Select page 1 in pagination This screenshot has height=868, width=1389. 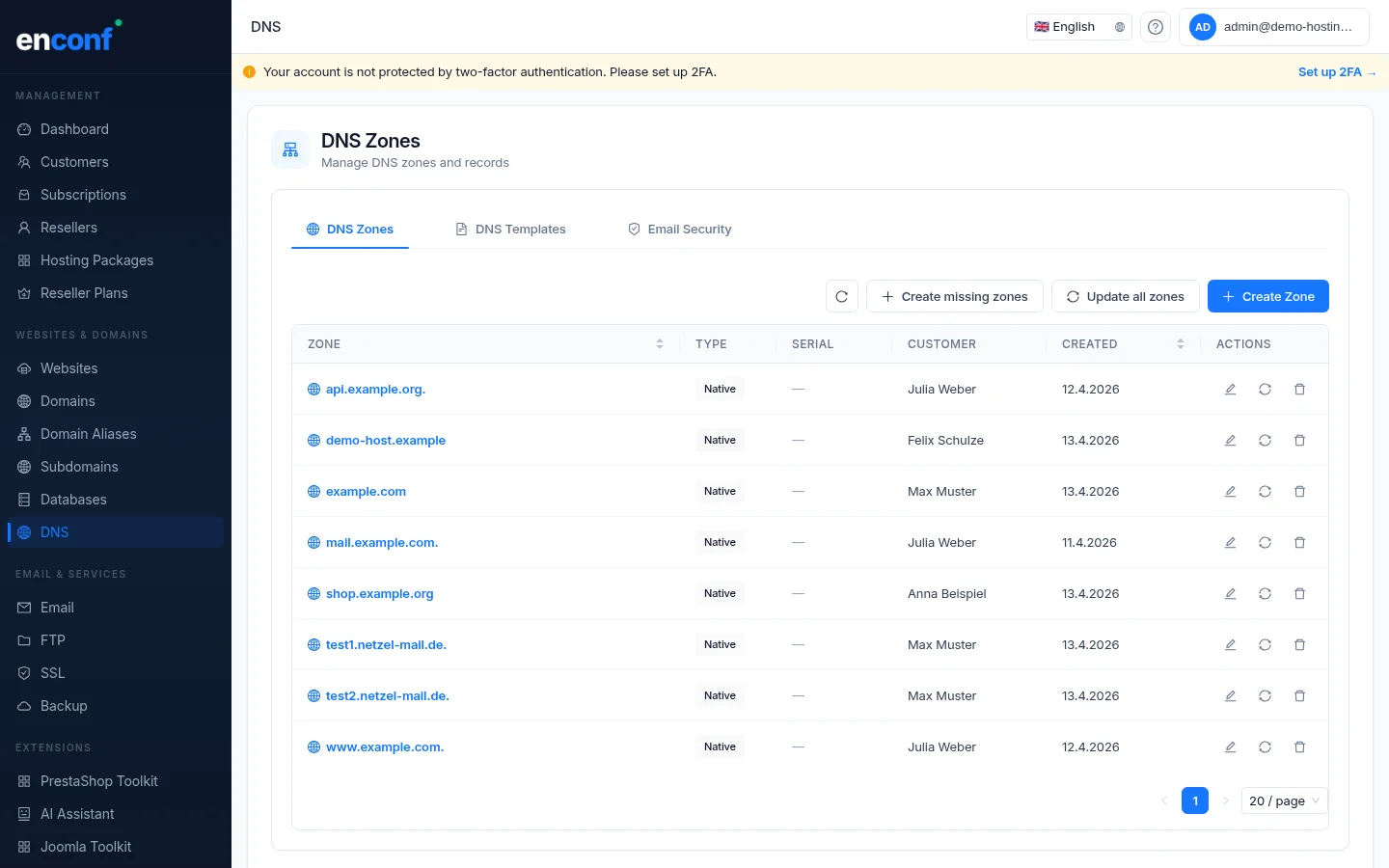pos(1195,800)
